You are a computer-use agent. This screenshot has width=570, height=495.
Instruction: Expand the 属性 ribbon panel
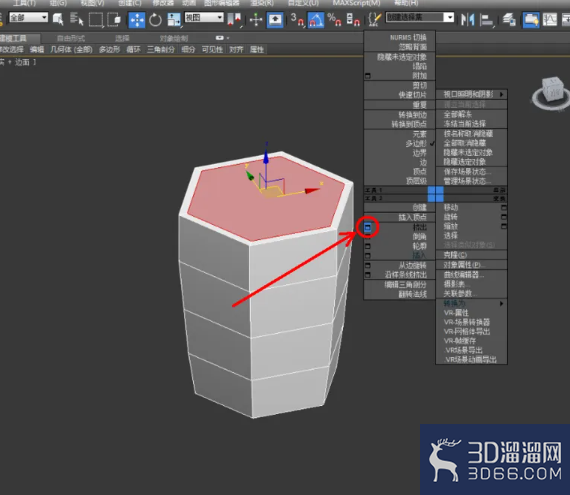257,49
